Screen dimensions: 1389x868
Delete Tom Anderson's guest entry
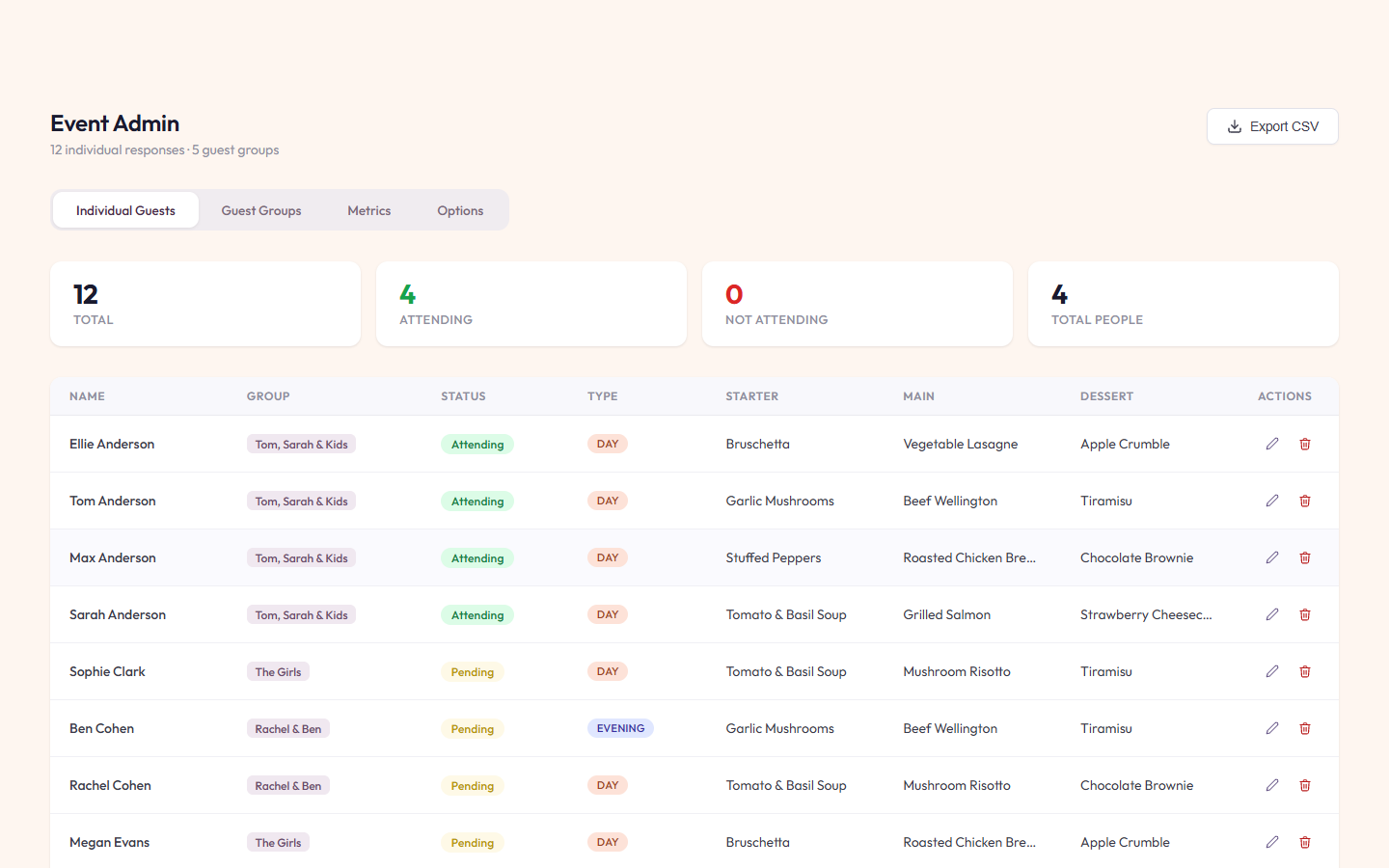(1305, 501)
